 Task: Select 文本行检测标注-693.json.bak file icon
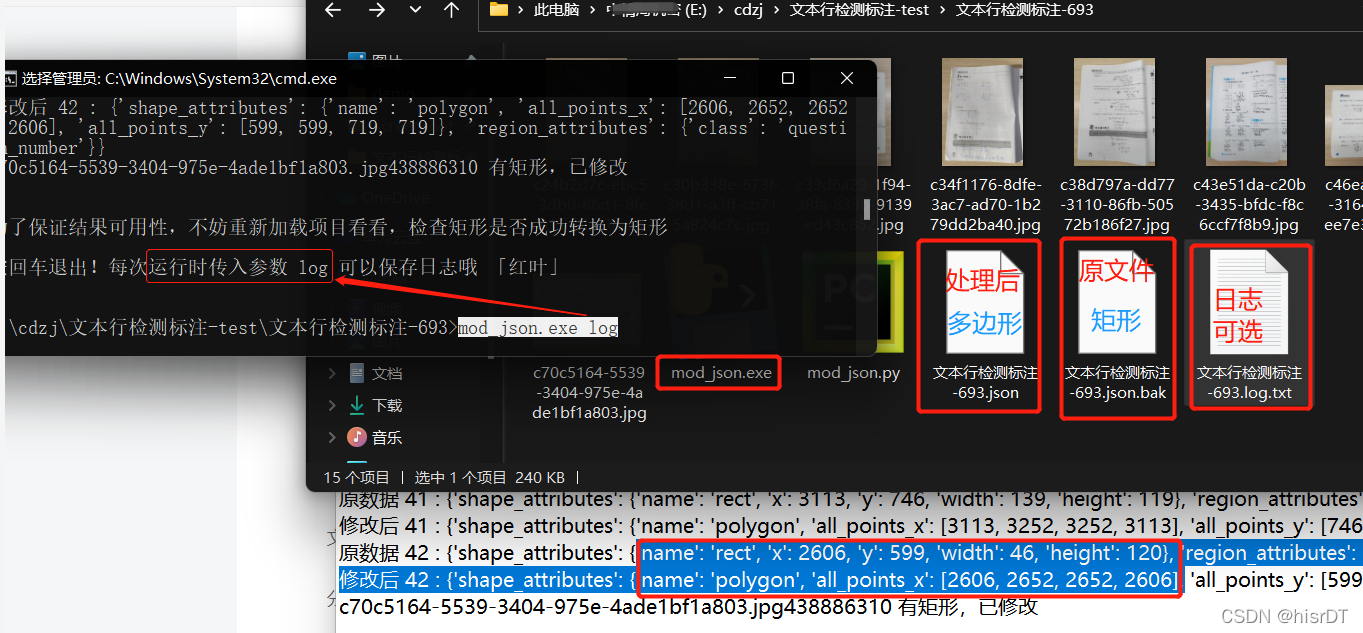pyautogui.click(x=1116, y=301)
